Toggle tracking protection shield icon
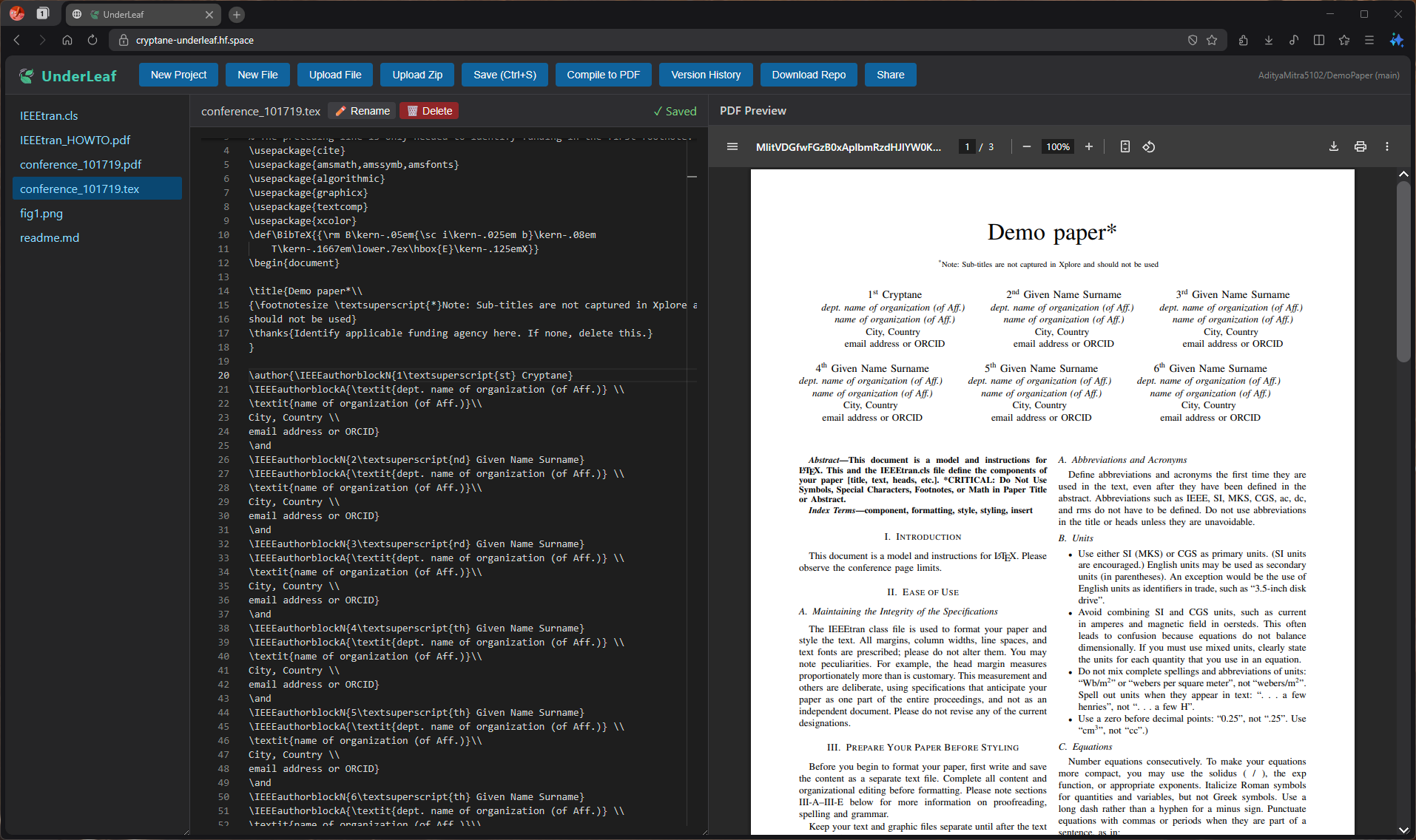Screen dimensions: 1416x840 coord(1193,41)
